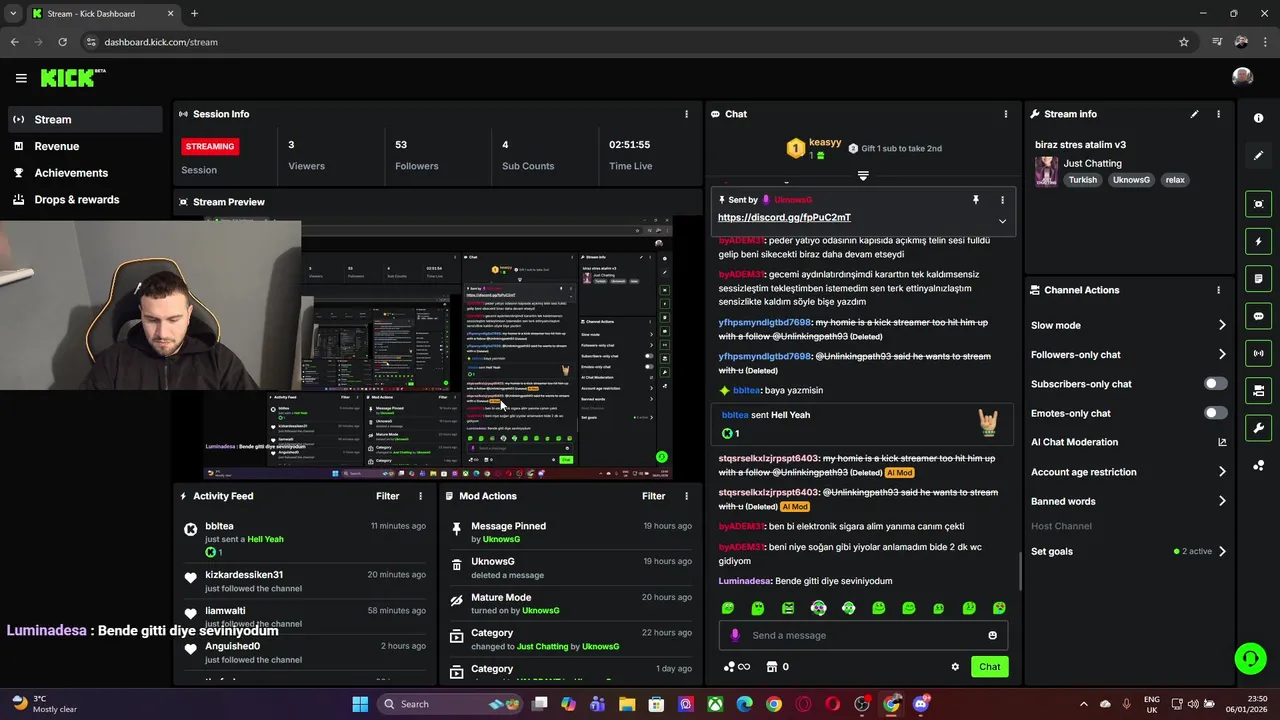Click the channel points icon at sidebar bottom
Image resolution: width=1280 pixels, height=720 pixels.
coord(1258,465)
